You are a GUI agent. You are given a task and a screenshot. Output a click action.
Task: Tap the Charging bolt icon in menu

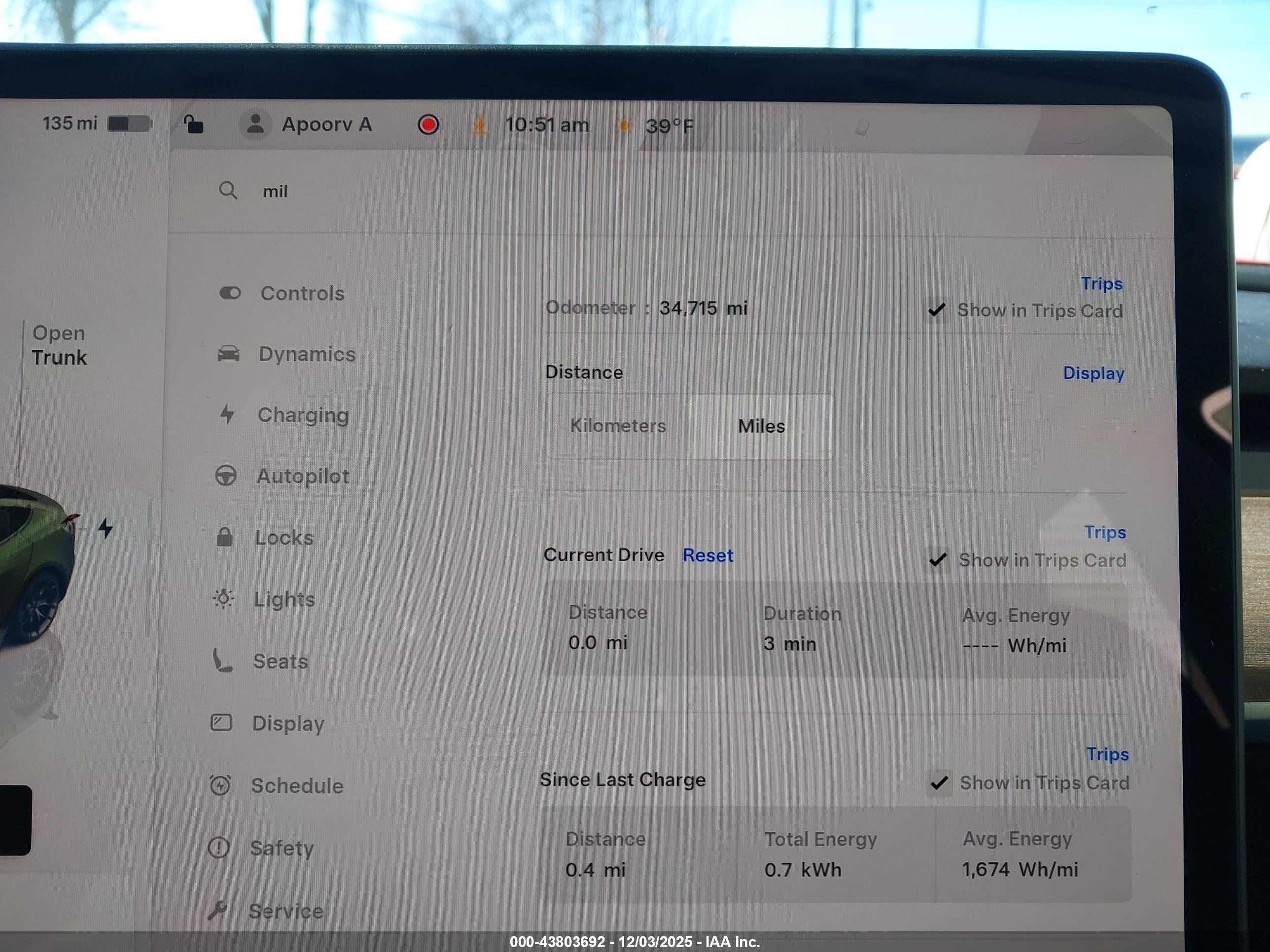click(227, 414)
